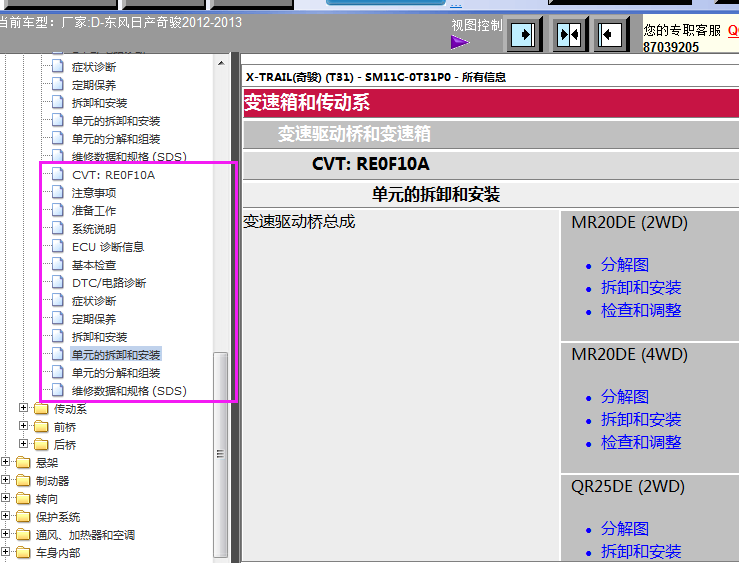Click folder icon for 制动器
739x563 pixels.
[x=23, y=481]
